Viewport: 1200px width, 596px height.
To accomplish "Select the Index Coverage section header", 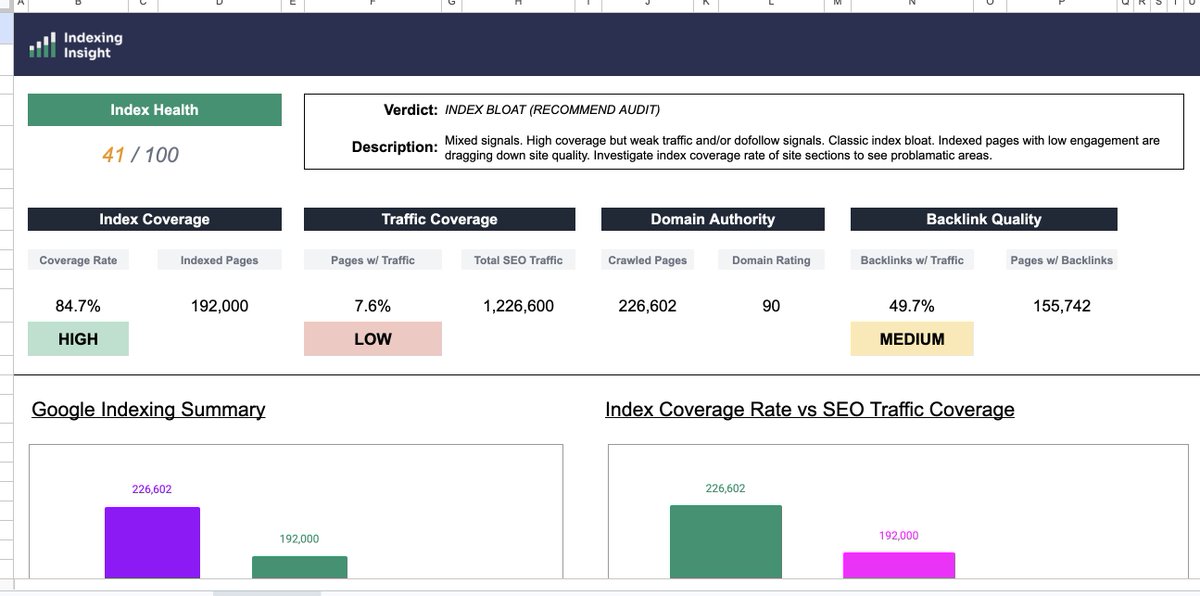I will tap(154, 219).
